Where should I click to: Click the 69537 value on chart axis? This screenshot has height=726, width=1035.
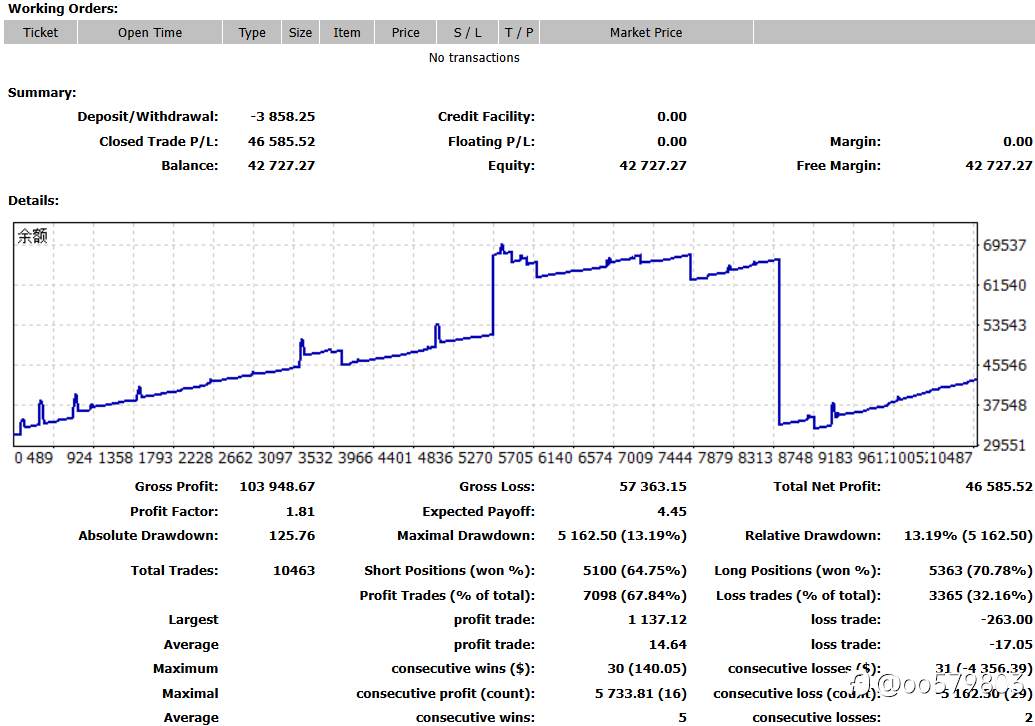pos(1005,245)
